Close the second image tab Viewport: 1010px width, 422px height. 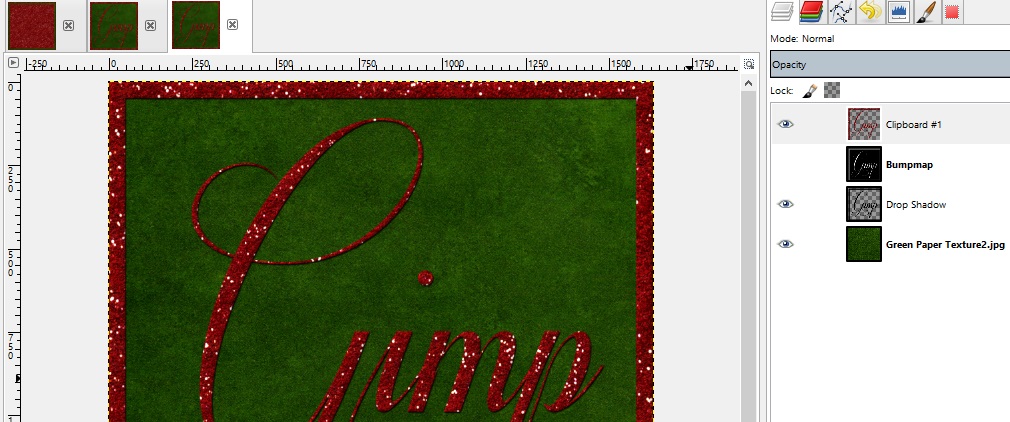click(x=150, y=25)
